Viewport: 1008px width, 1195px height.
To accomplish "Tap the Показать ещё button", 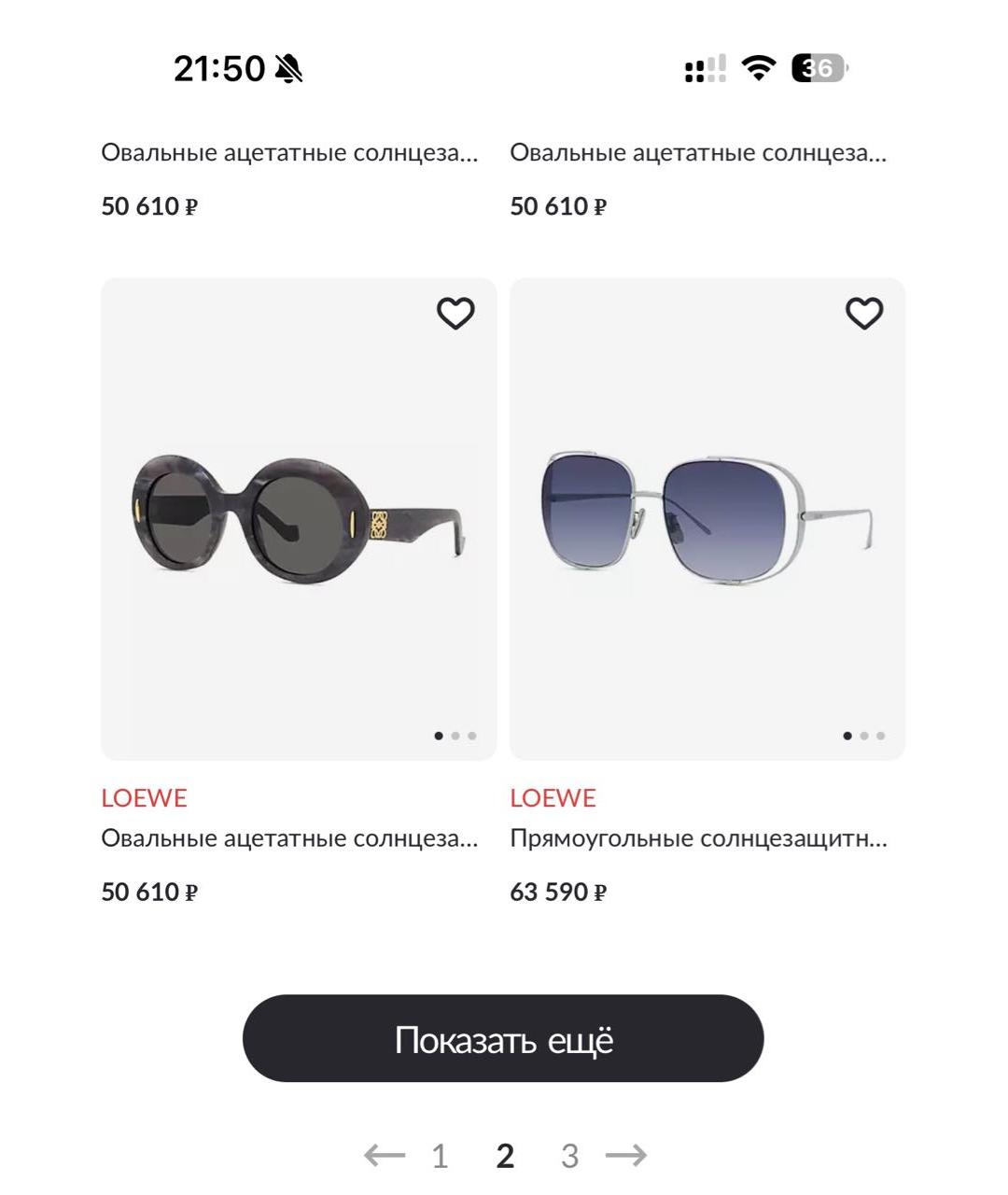I will pos(503,1038).
